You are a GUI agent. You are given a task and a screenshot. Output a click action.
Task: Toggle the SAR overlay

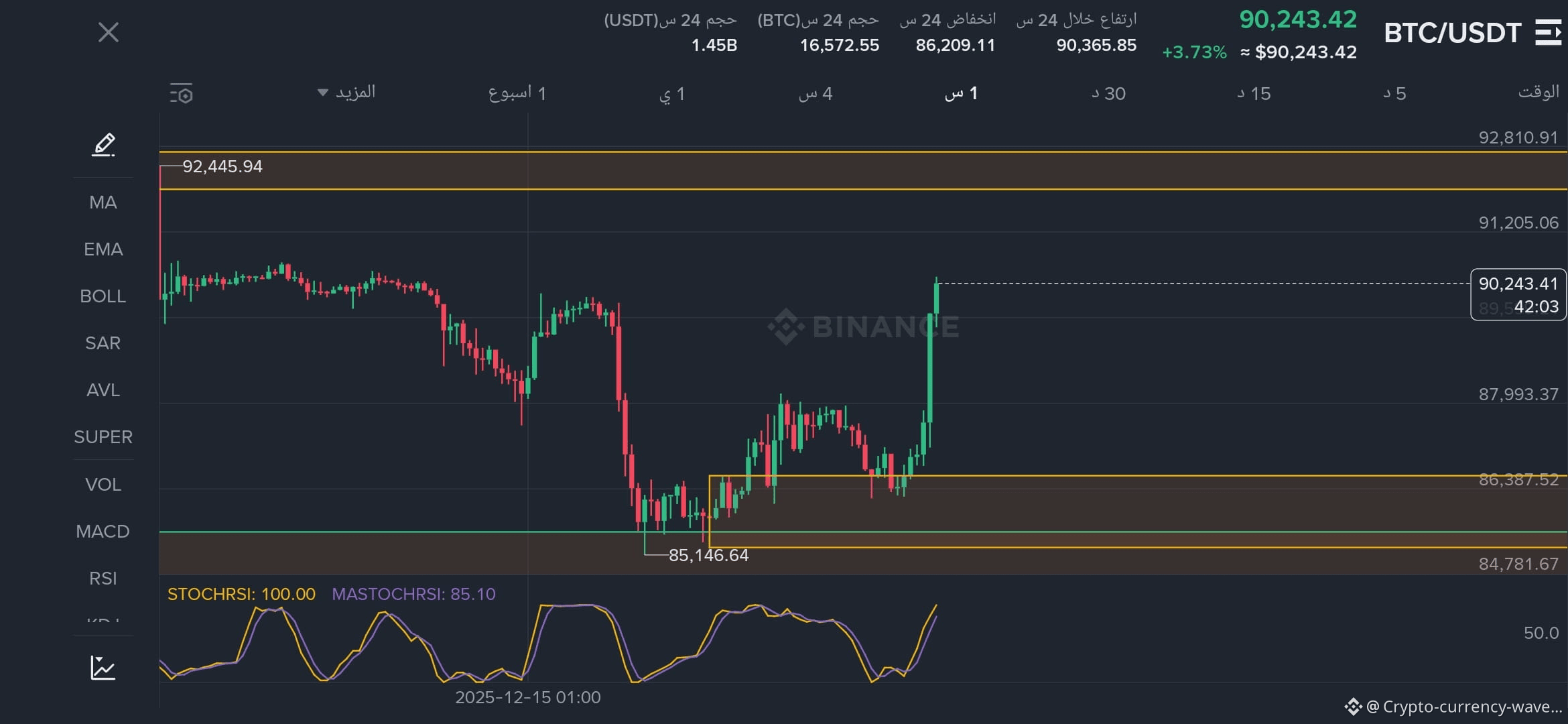click(103, 343)
